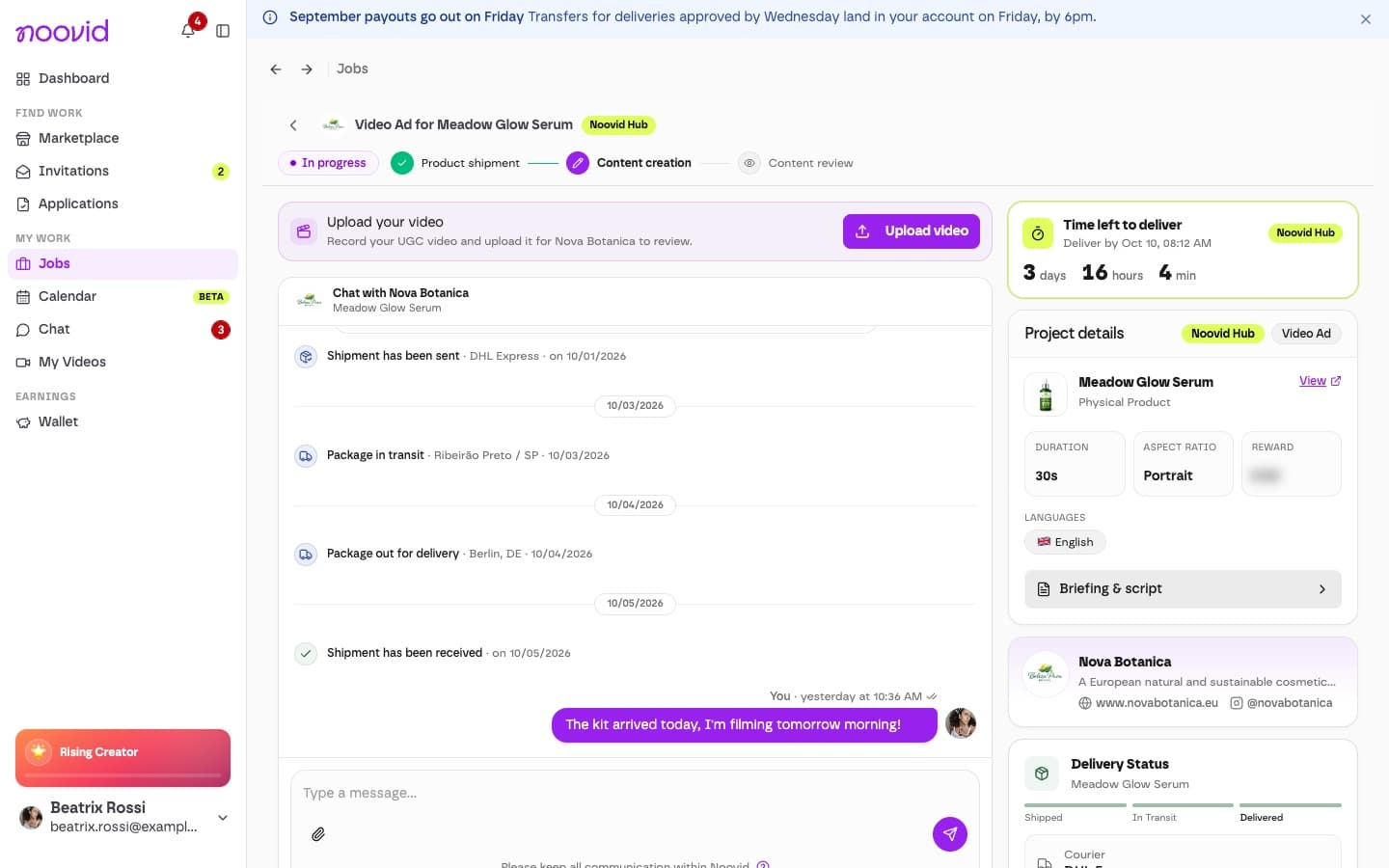The image size is (1389, 868).
Task: Click the Product shipment completed check icon
Action: [402, 163]
